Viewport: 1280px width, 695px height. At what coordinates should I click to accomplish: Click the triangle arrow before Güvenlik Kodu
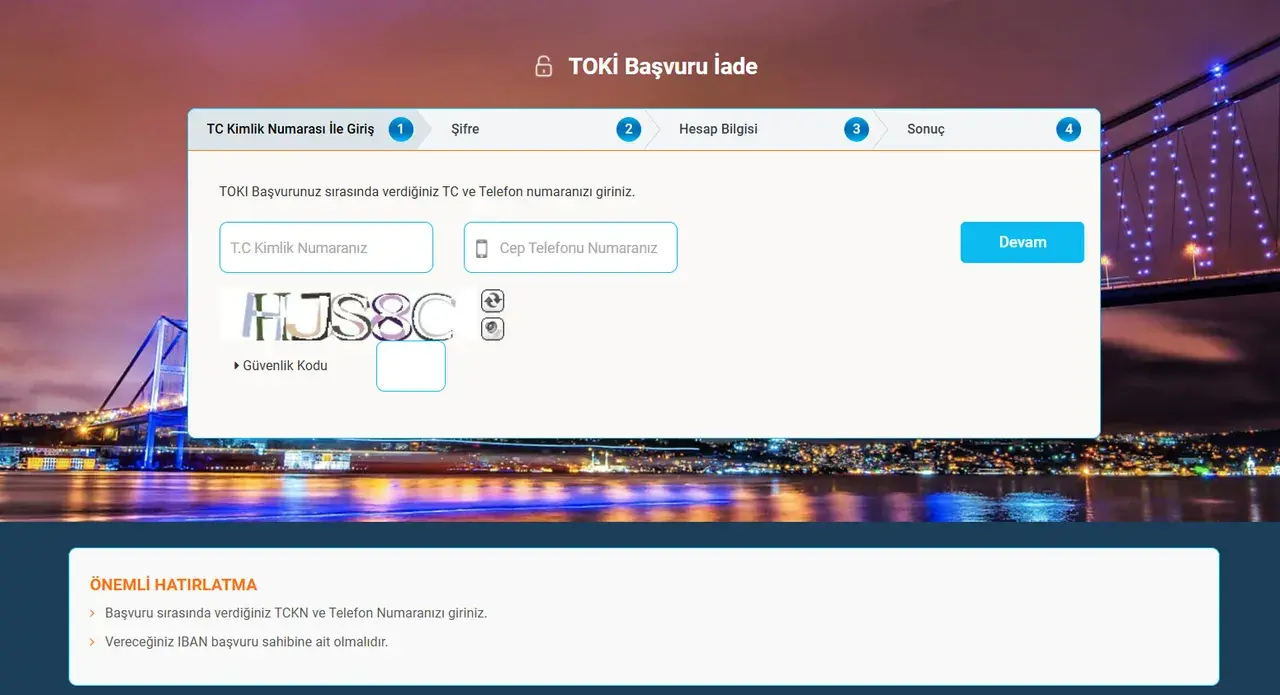coord(236,366)
